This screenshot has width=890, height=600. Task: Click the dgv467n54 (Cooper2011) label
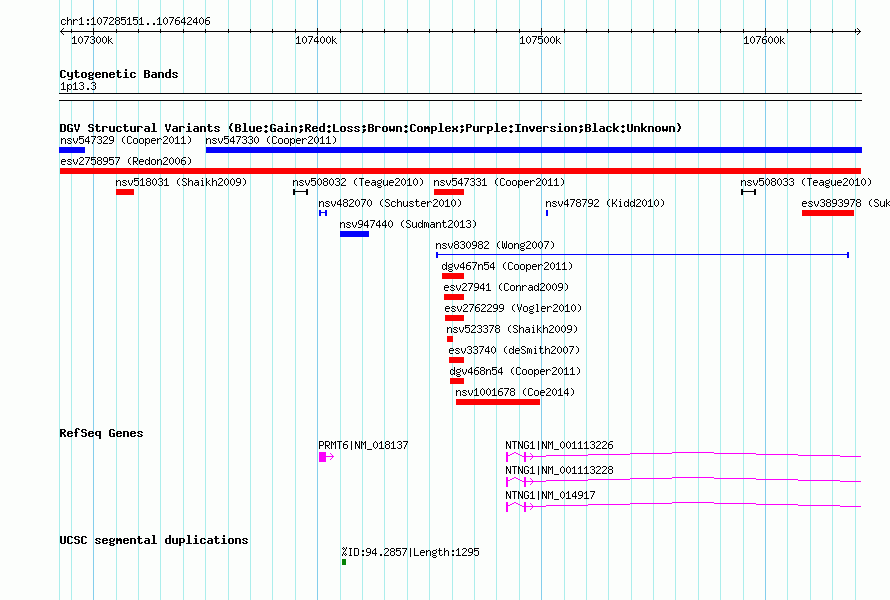[x=507, y=266]
